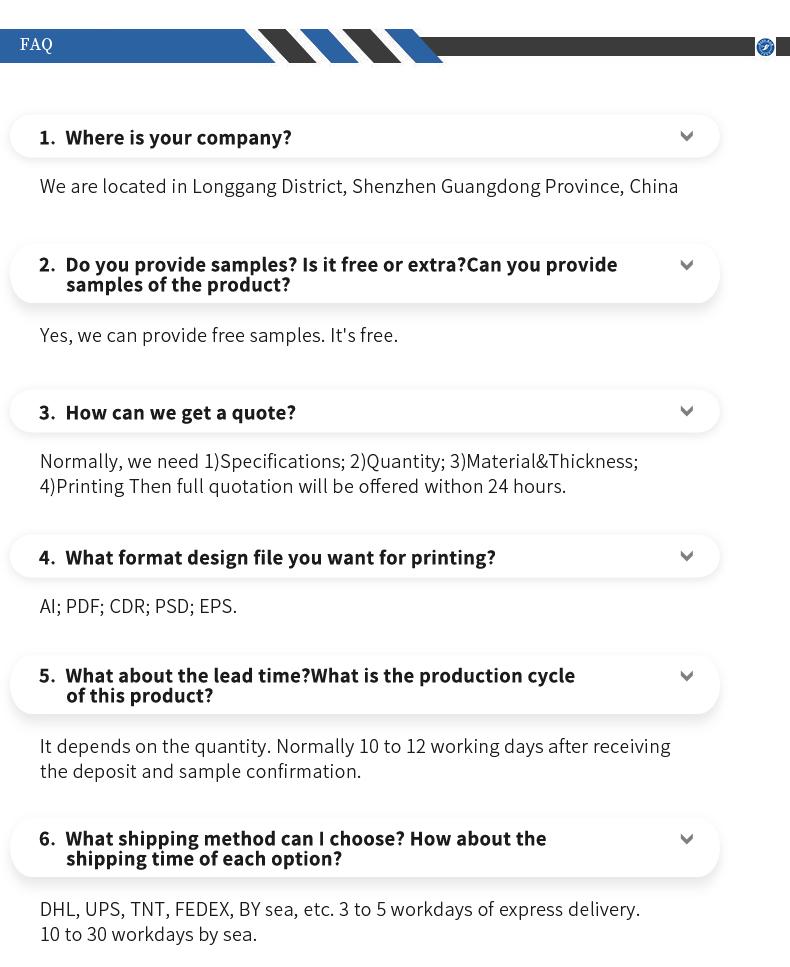Click the '6. What shipping method' question title
Image resolution: width=790 pixels, height=967 pixels.
pyautogui.click(x=293, y=848)
